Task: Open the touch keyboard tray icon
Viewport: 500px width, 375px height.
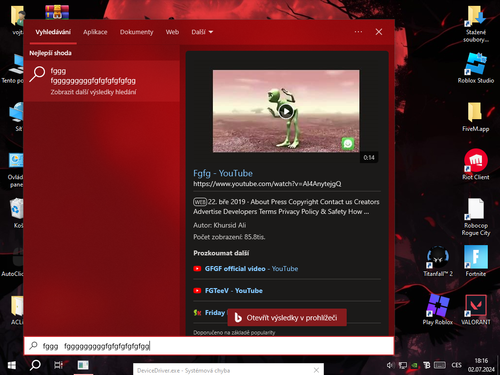Action: point(440,365)
